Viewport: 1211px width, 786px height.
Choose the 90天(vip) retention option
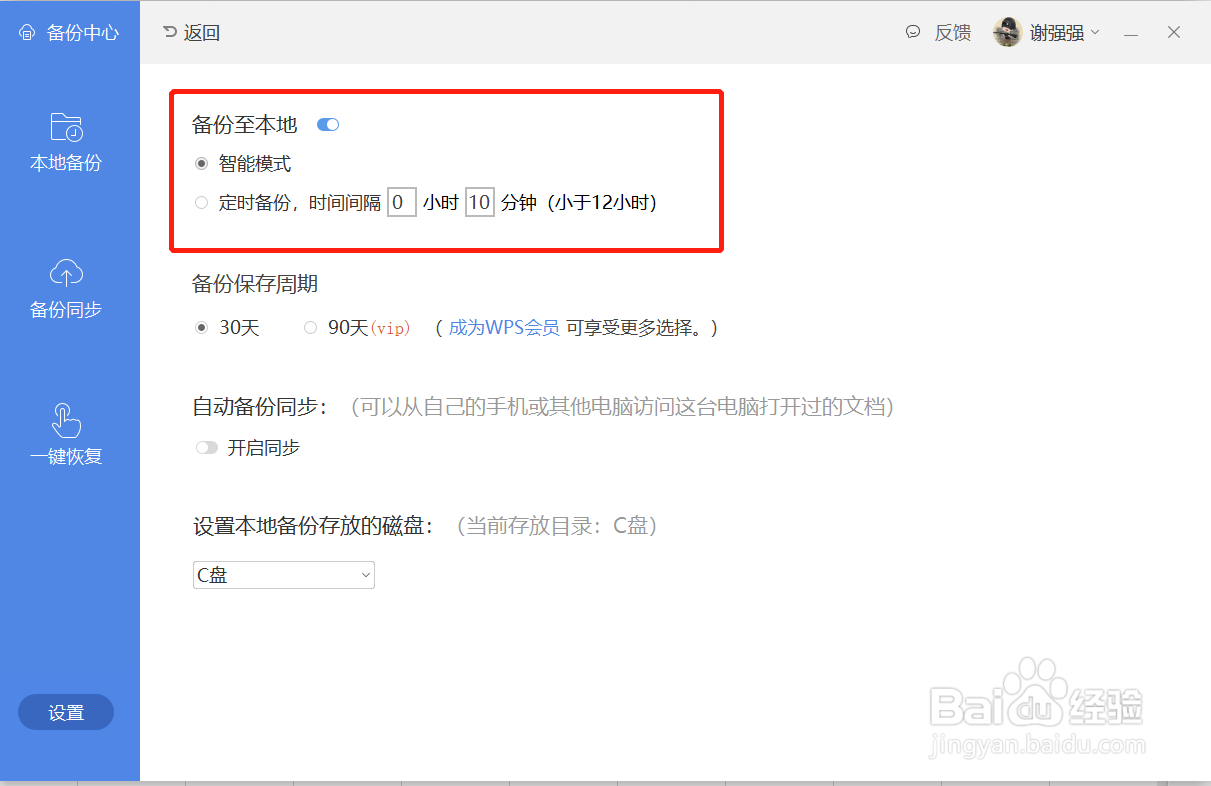310,326
